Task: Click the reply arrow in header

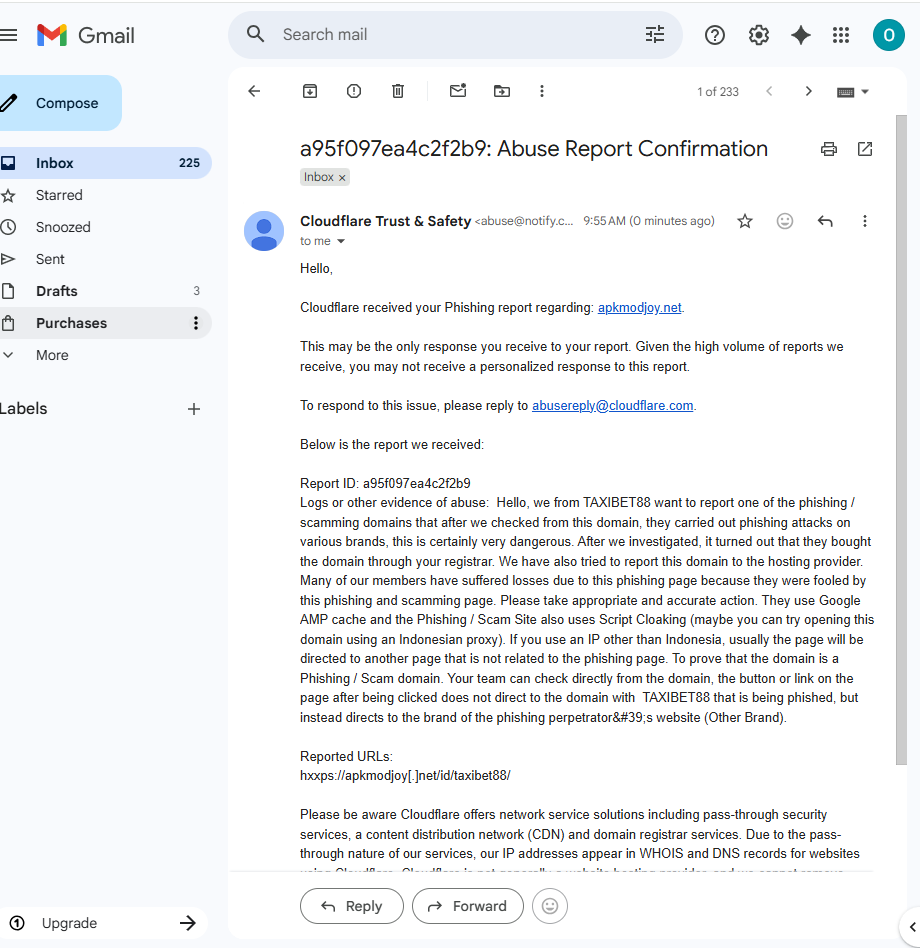Action: click(x=825, y=221)
